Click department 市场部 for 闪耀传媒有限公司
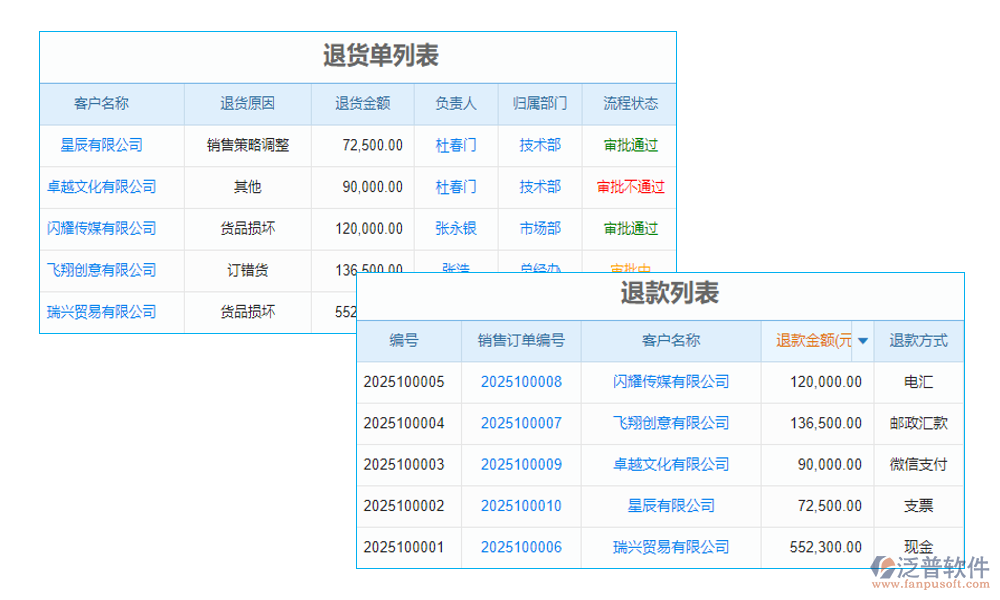The width and height of the screenshot is (1000, 600). tap(538, 229)
